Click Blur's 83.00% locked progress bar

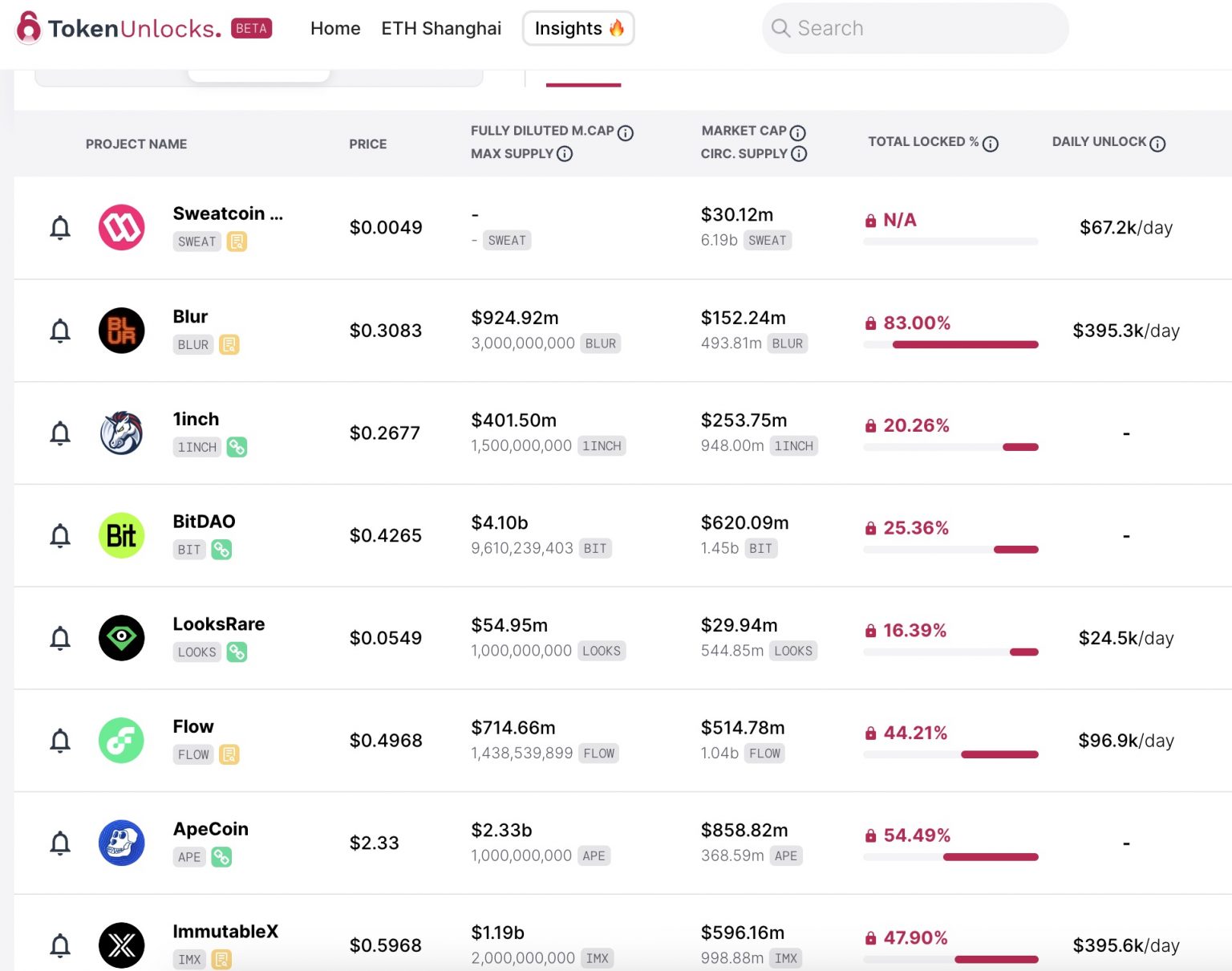(950, 345)
